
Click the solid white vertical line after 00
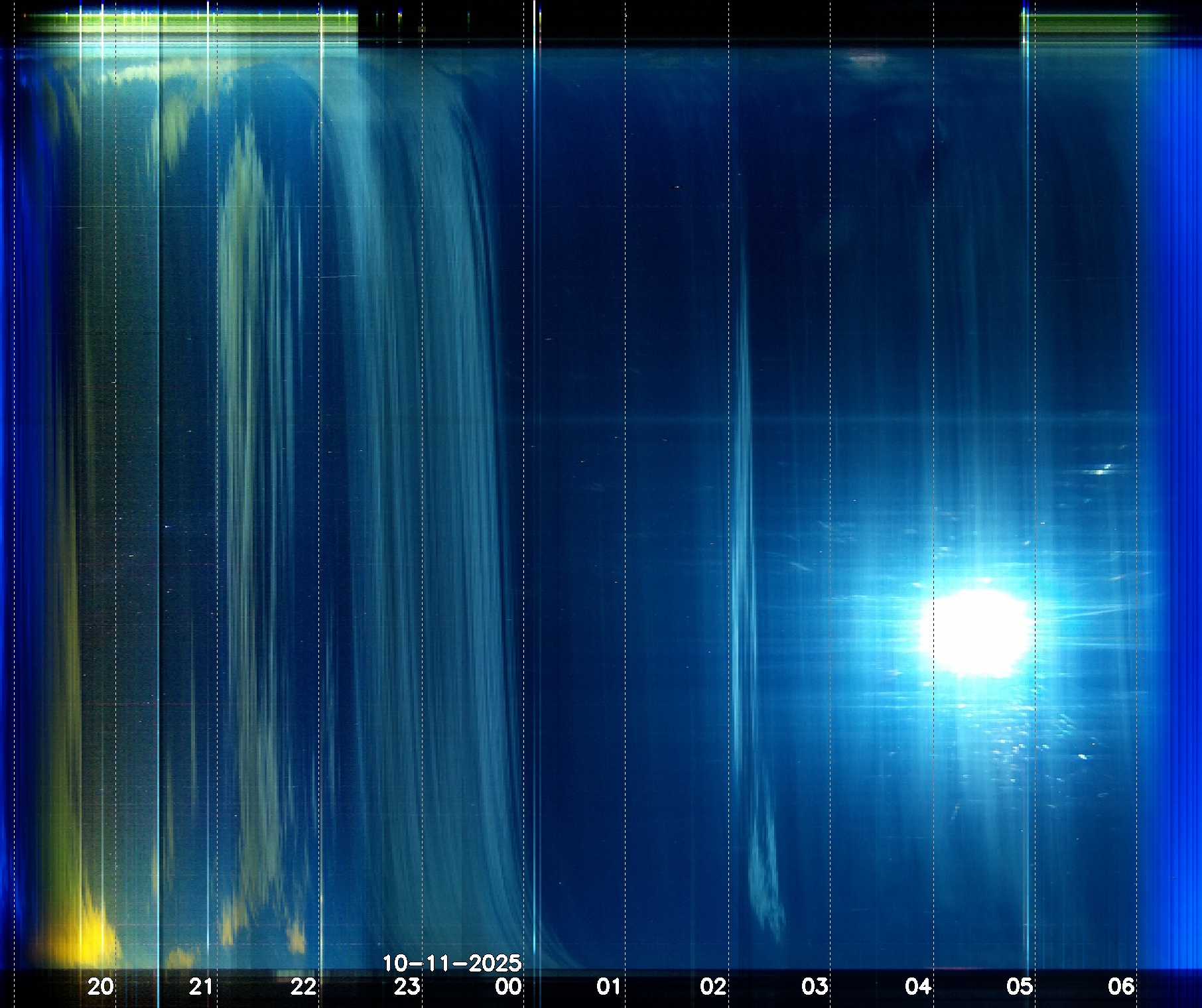535,464
